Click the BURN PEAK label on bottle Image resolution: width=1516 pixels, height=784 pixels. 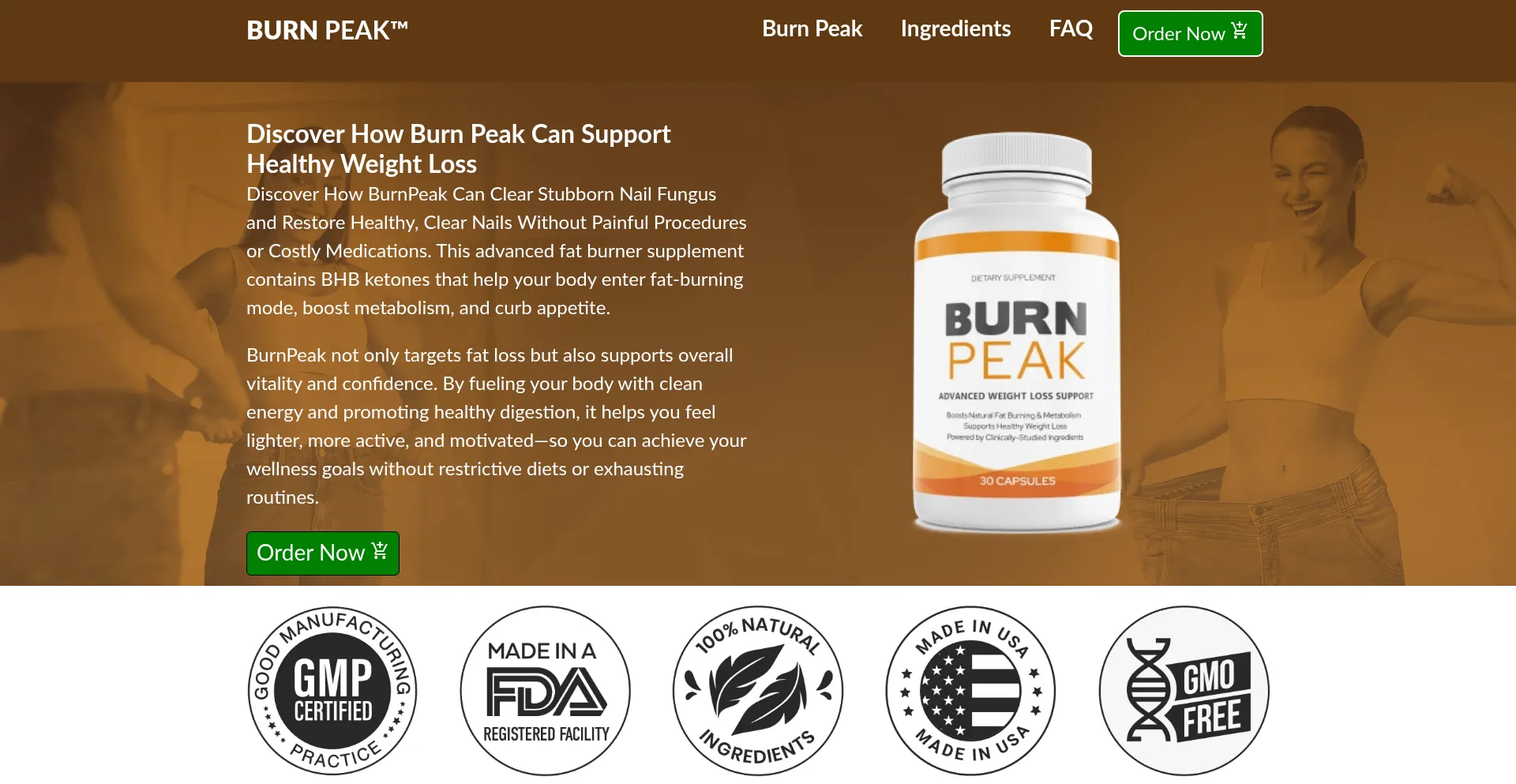(x=1016, y=340)
